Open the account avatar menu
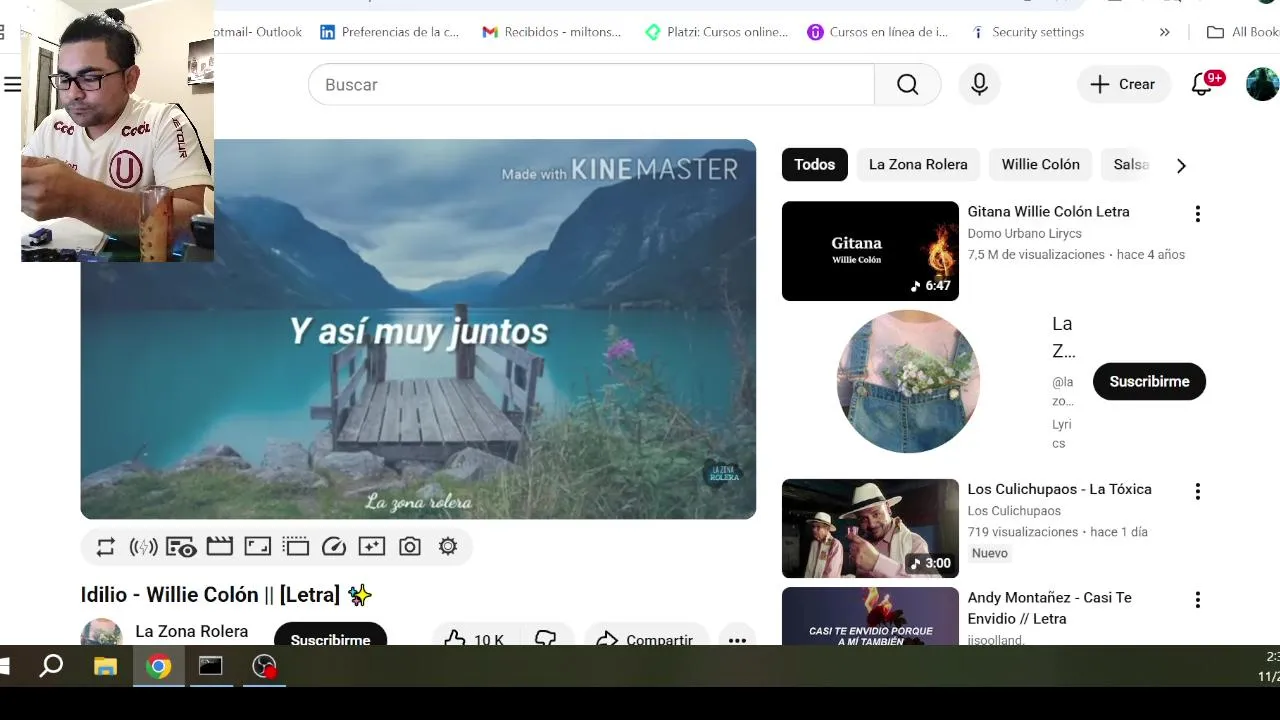 pos(1262,84)
